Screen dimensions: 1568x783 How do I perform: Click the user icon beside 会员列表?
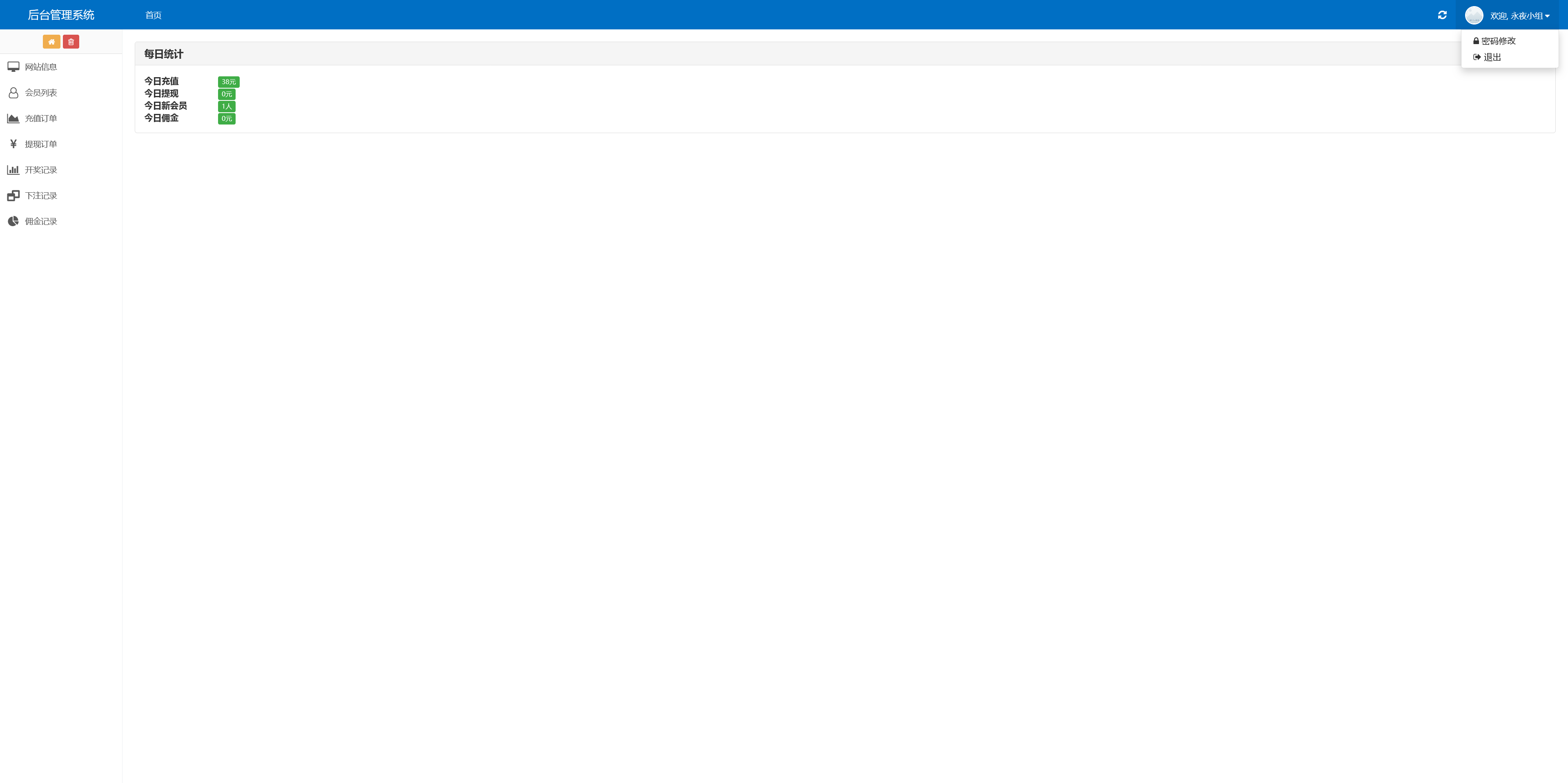click(x=13, y=93)
